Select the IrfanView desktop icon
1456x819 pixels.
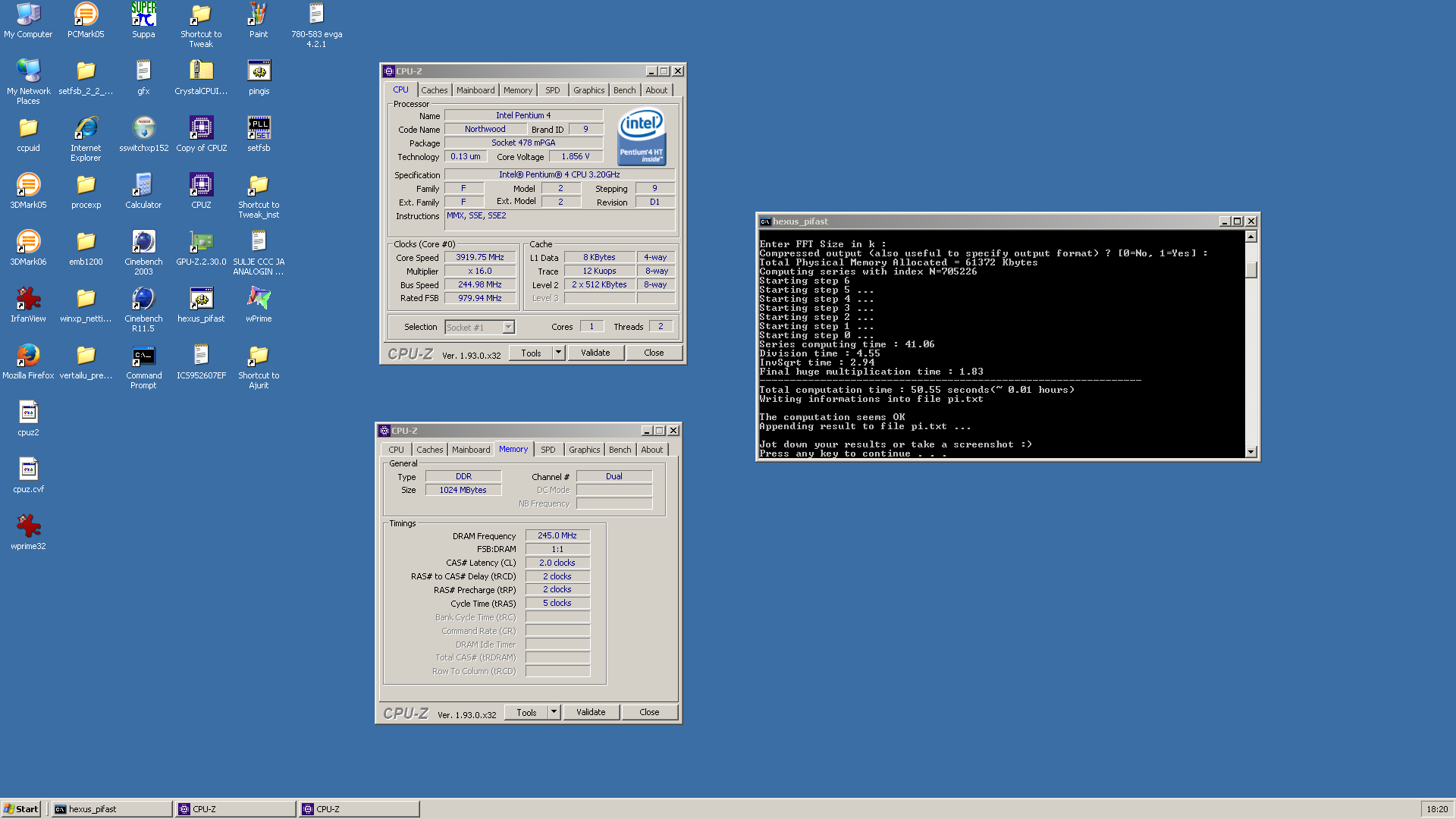[x=28, y=298]
